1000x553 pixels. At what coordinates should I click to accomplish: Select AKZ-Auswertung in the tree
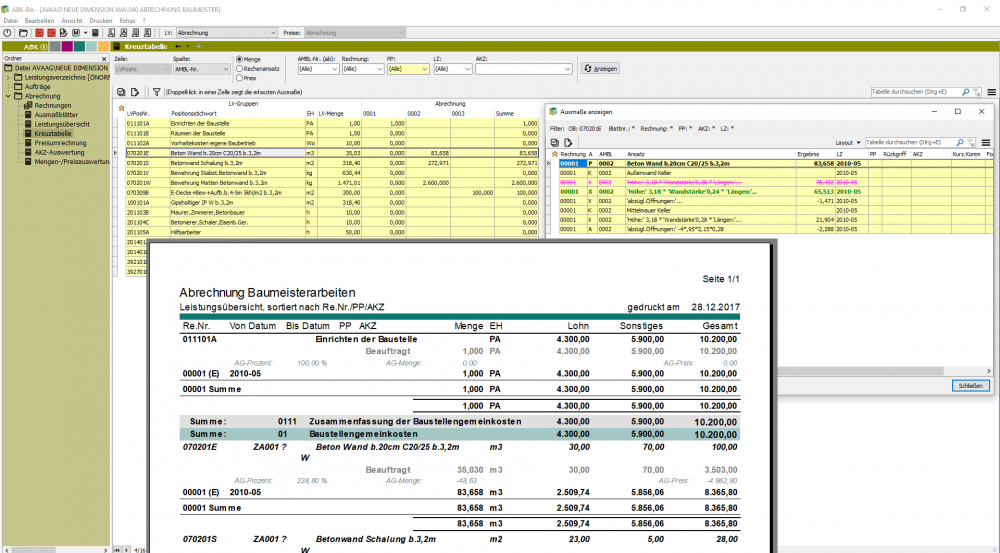(x=59, y=152)
